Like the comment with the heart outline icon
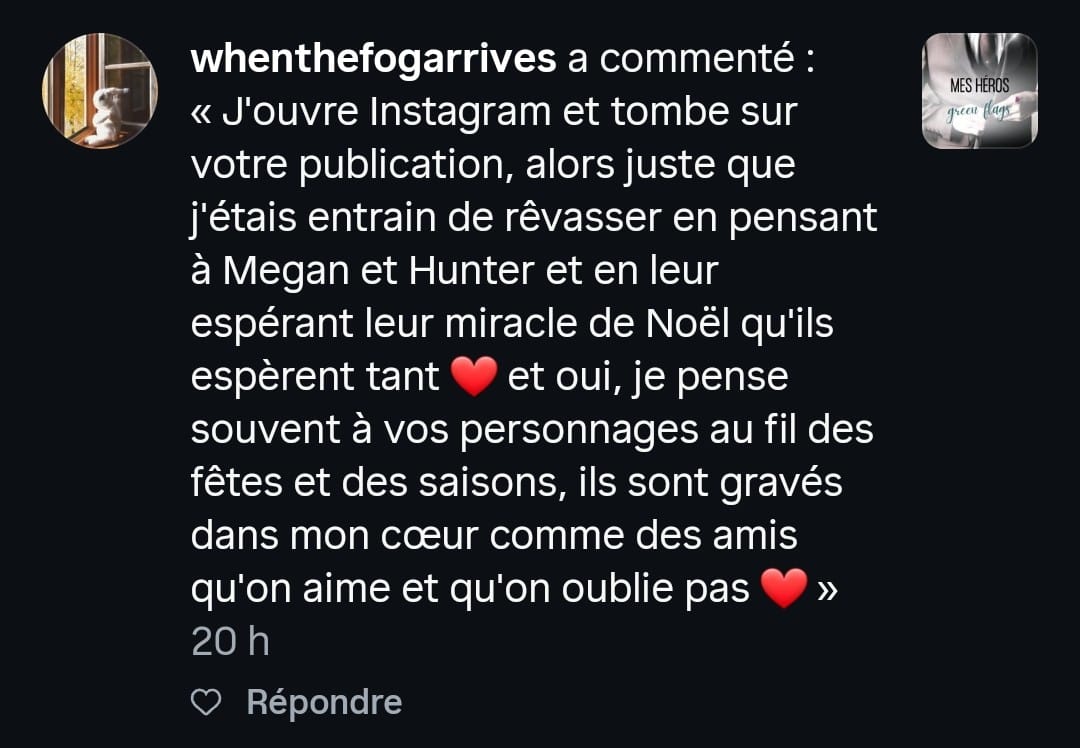The height and width of the screenshot is (748, 1080). pyautogui.click(x=206, y=703)
